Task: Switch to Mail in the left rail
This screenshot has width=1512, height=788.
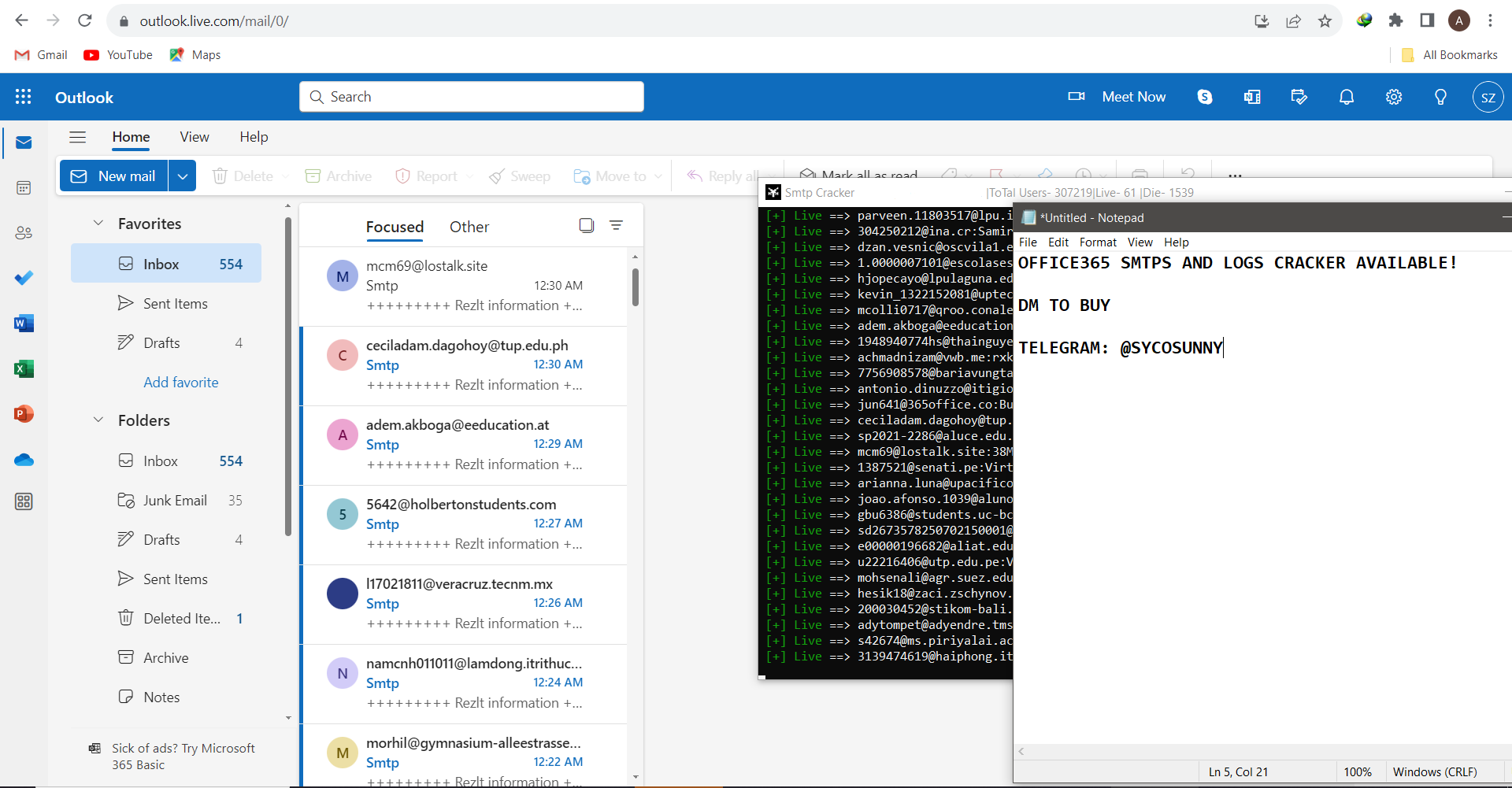Action: click(x=24, y=142)
